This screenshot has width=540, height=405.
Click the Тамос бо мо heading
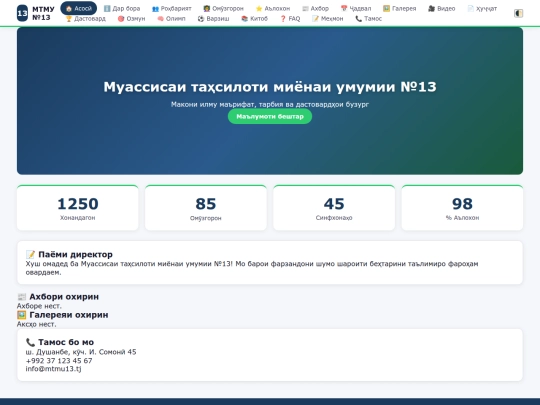(x=60, y=342)
